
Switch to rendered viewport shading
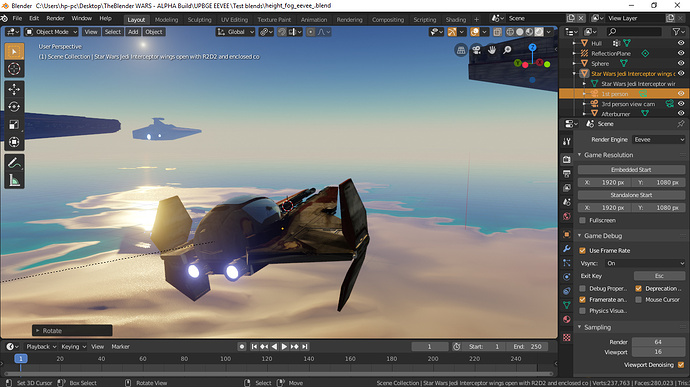pos(539,32)
